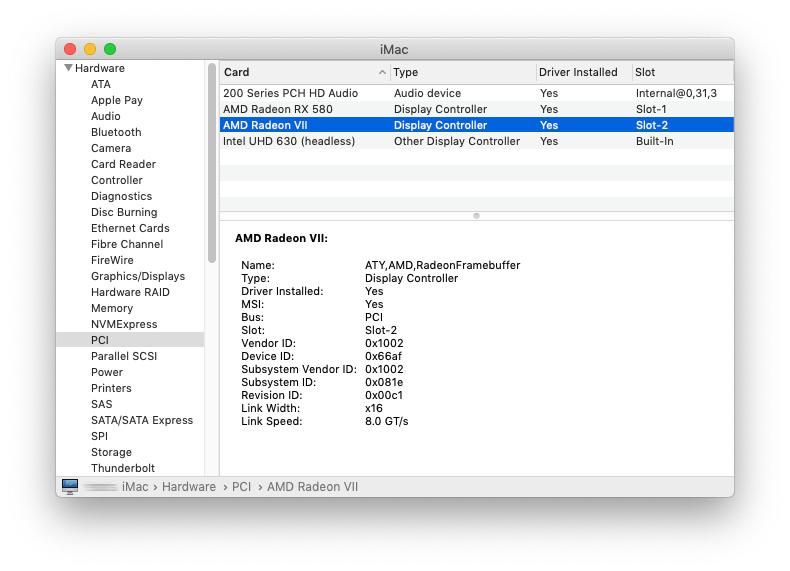Select Controller in the sidebar
The image size is (790, 571).
pos(117,180)
